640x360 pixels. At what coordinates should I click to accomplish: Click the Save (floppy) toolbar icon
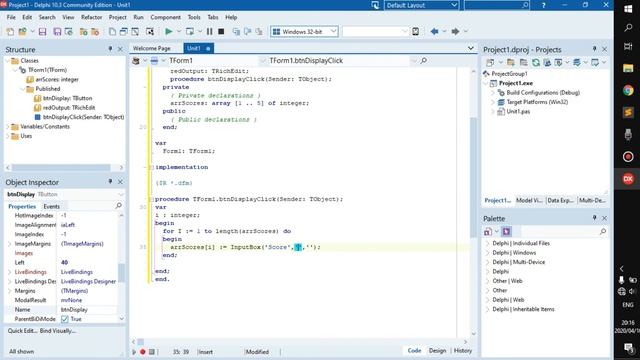click(42, 31)
